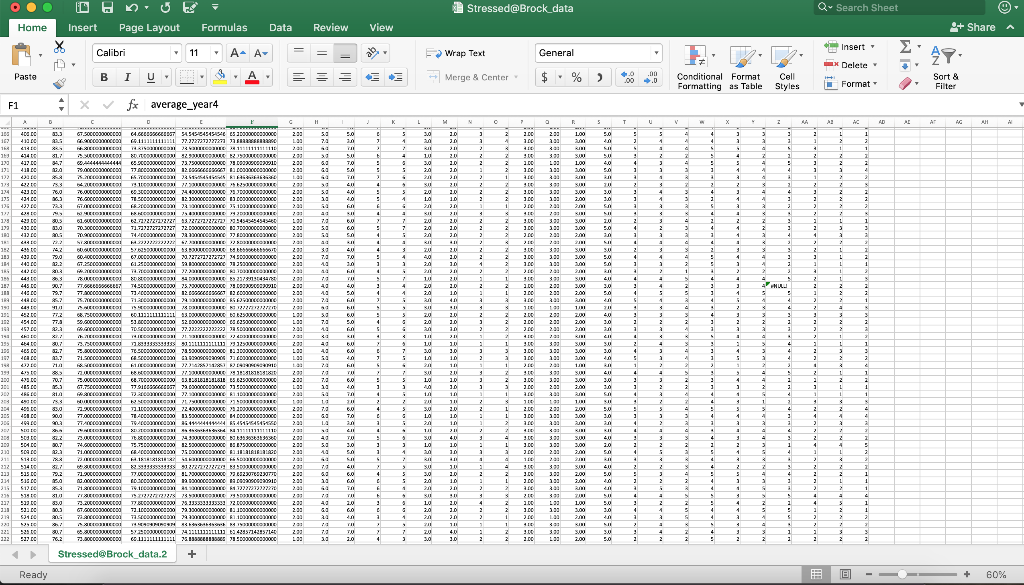Click the Format Painter brush icon
The width and height of the screenshot is (1024, 585).
(x=59, y=84)
